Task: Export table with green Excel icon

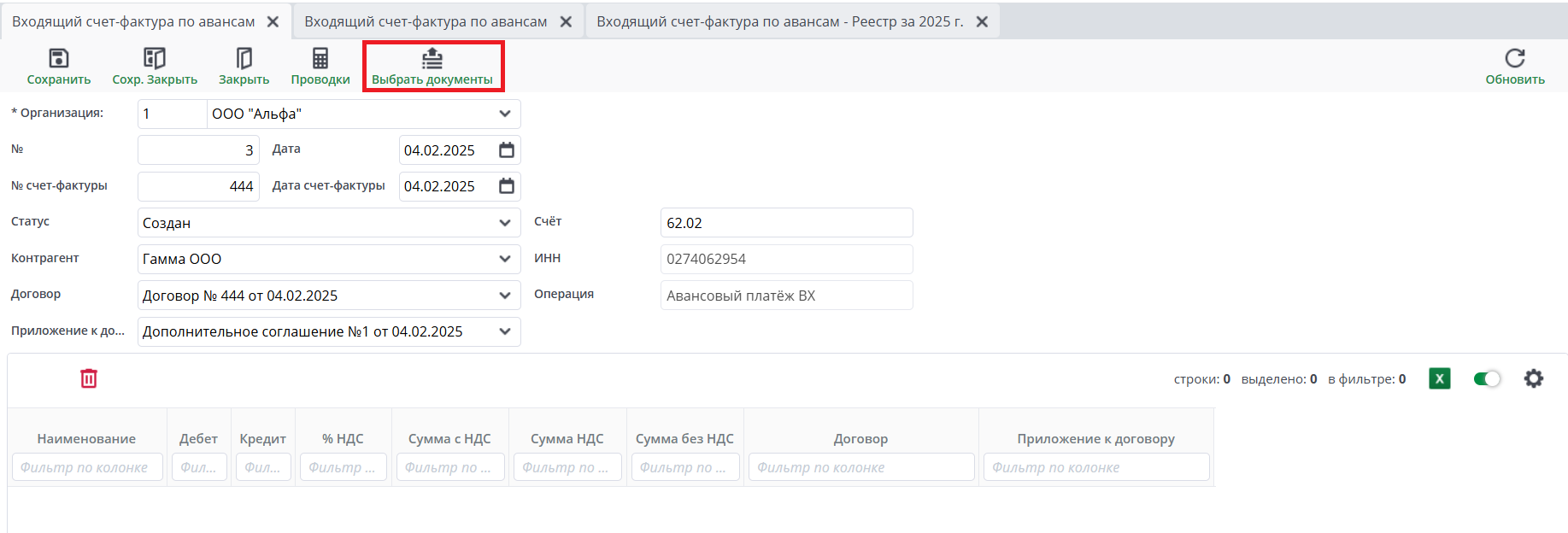Action: tap(1439, 378)
